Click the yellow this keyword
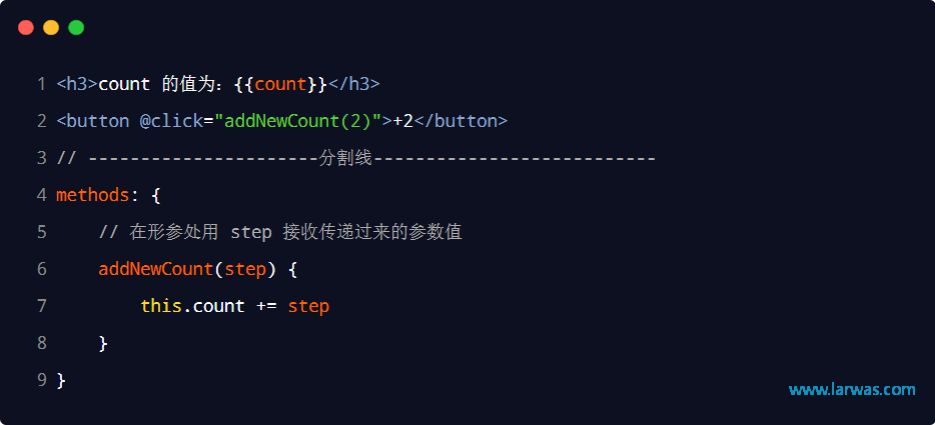This screenshot has height=425, width=935. [x=161, y=306]
